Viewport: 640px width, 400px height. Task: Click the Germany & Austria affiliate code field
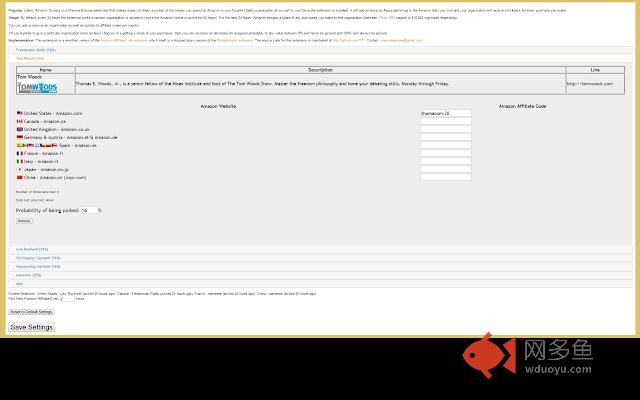[446, 137]
